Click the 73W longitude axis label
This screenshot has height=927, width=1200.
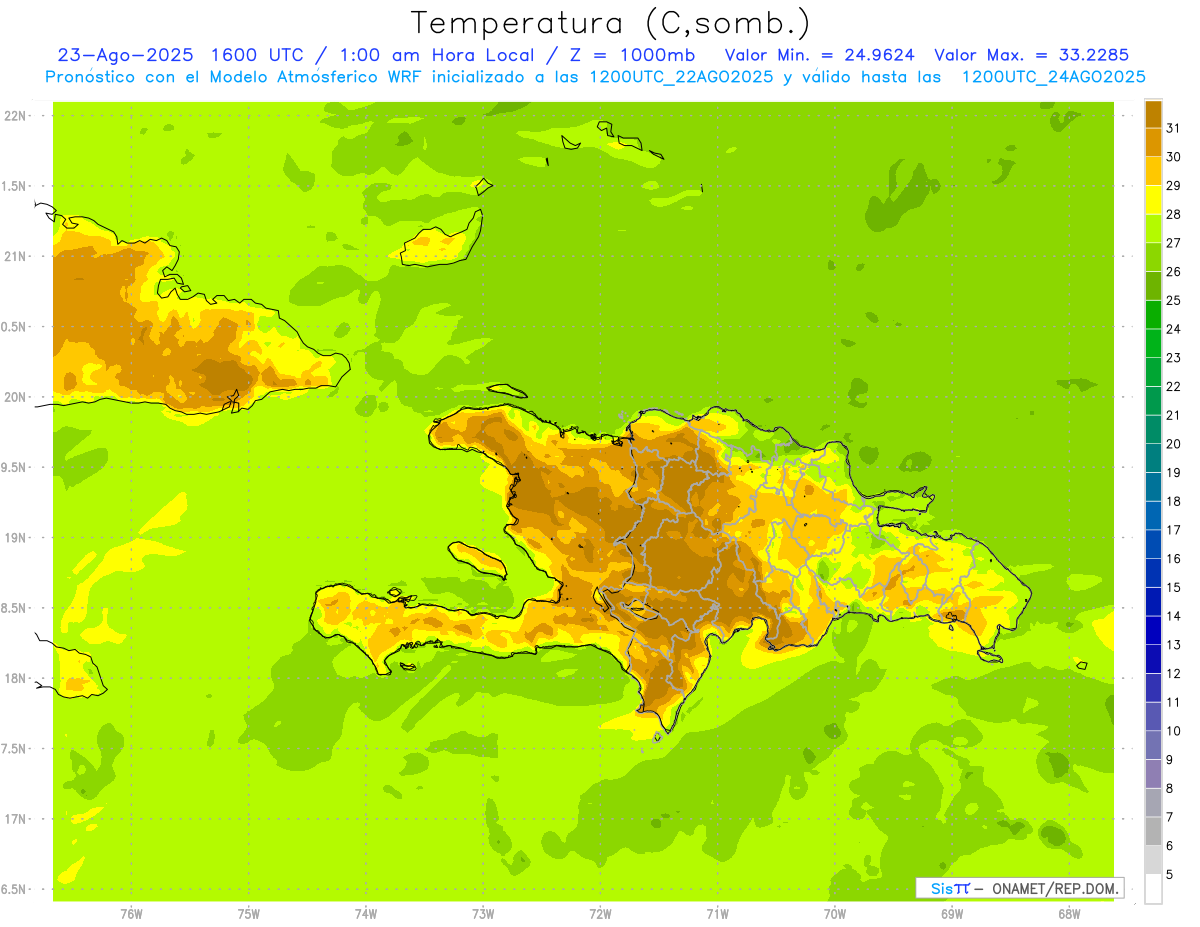483,914
